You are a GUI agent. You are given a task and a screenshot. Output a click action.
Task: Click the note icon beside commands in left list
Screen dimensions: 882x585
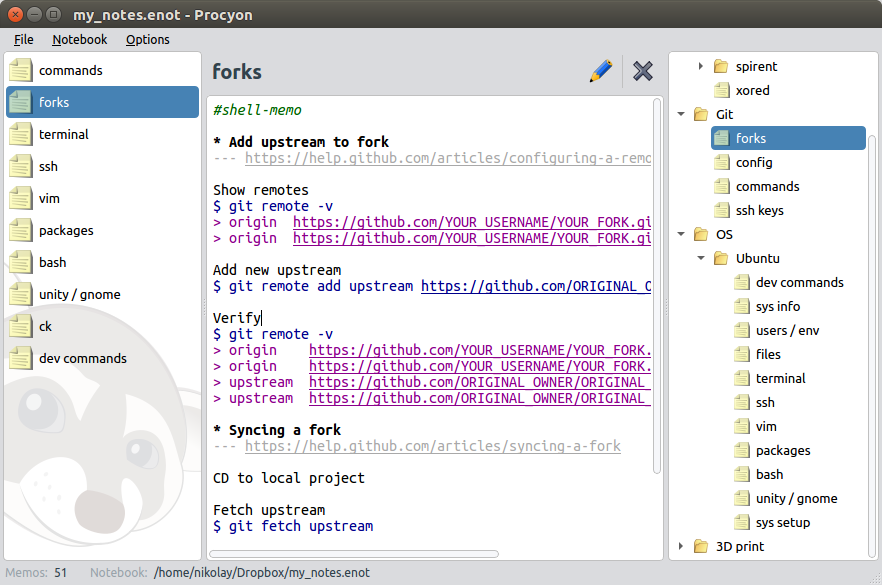tap(21, 70)
